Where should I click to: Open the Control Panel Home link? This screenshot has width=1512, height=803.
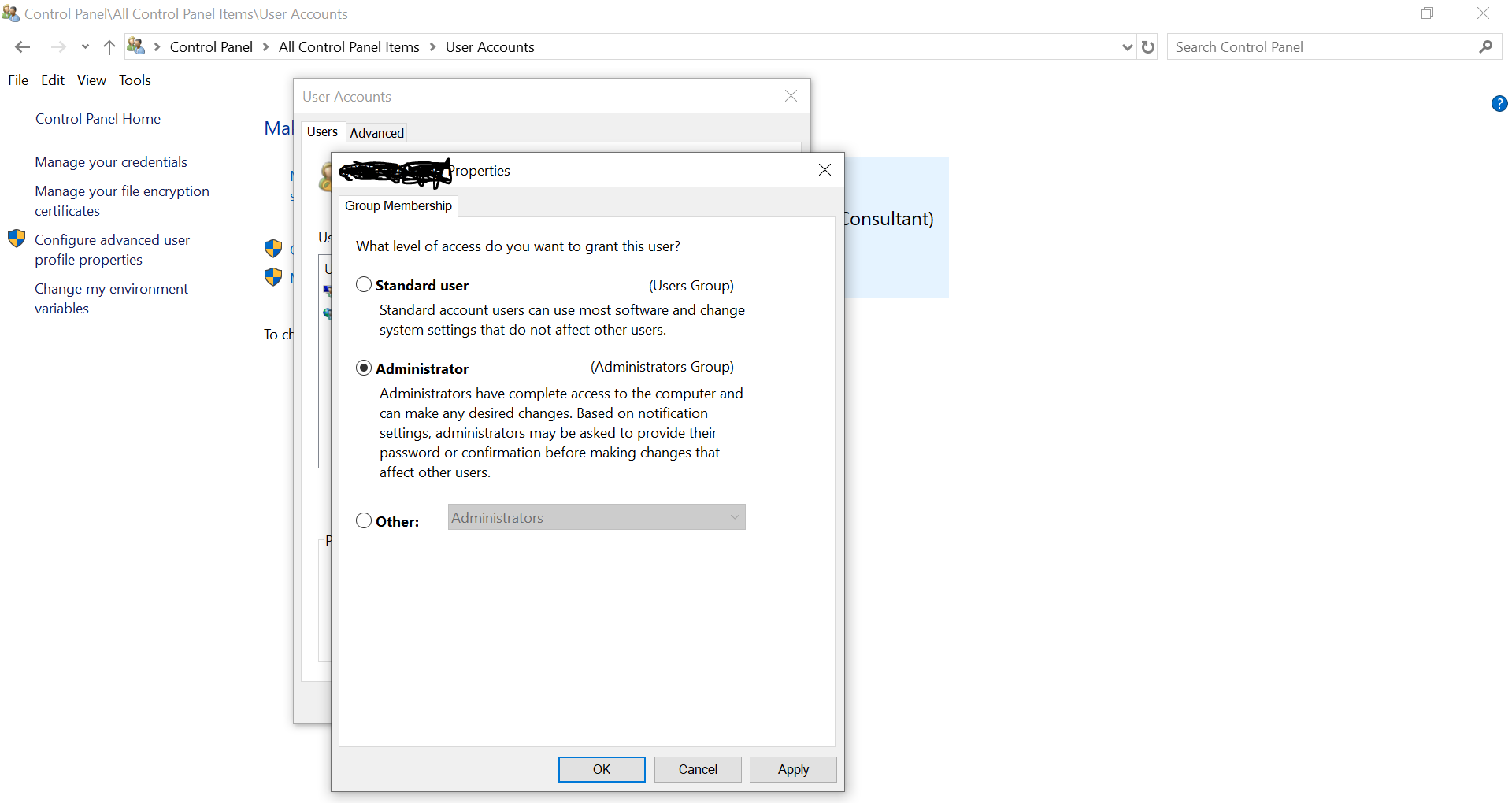(x=98, y=119)
